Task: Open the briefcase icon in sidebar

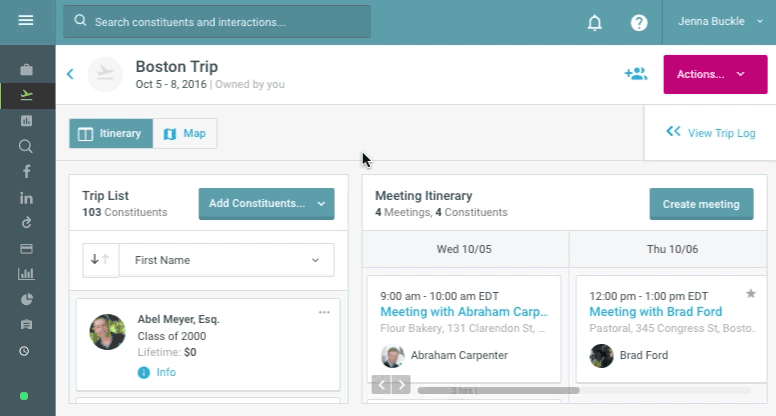Action: (26, 70)
